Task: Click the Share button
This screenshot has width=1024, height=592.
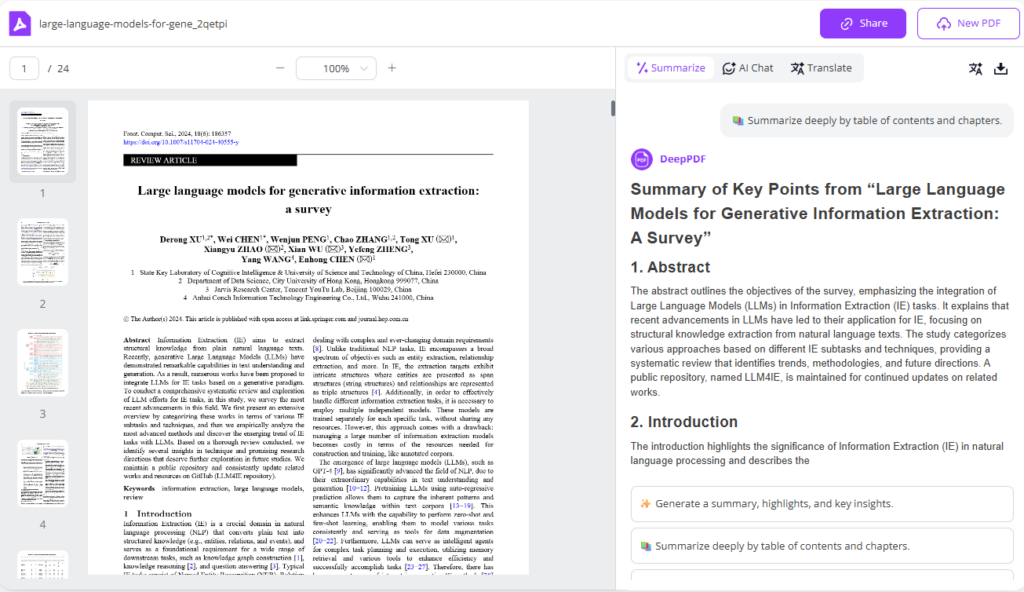Action: (x=862, y=22)
